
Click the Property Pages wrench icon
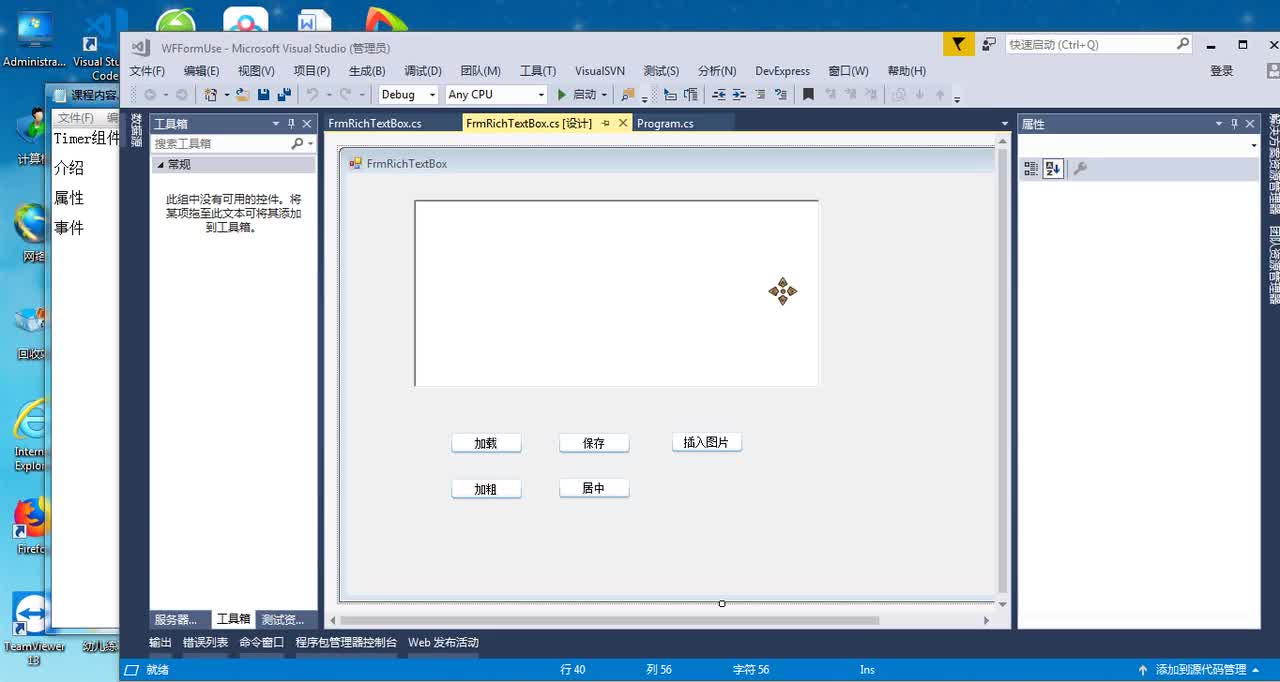click(x=1079, y=169)
